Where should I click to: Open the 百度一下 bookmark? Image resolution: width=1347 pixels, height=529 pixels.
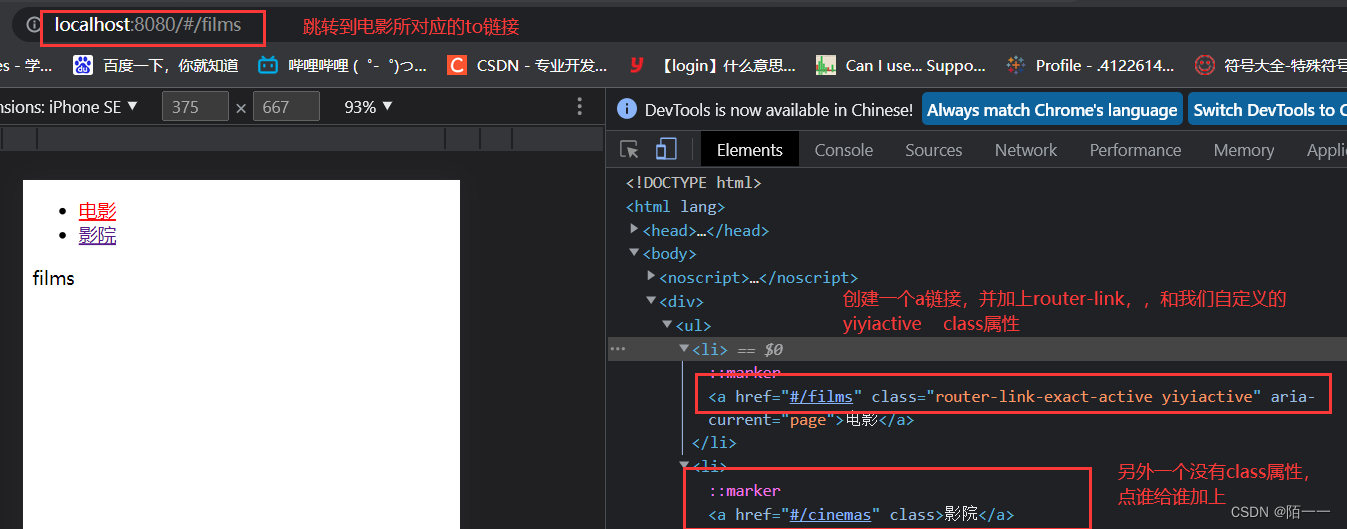[x=157, y=66]
